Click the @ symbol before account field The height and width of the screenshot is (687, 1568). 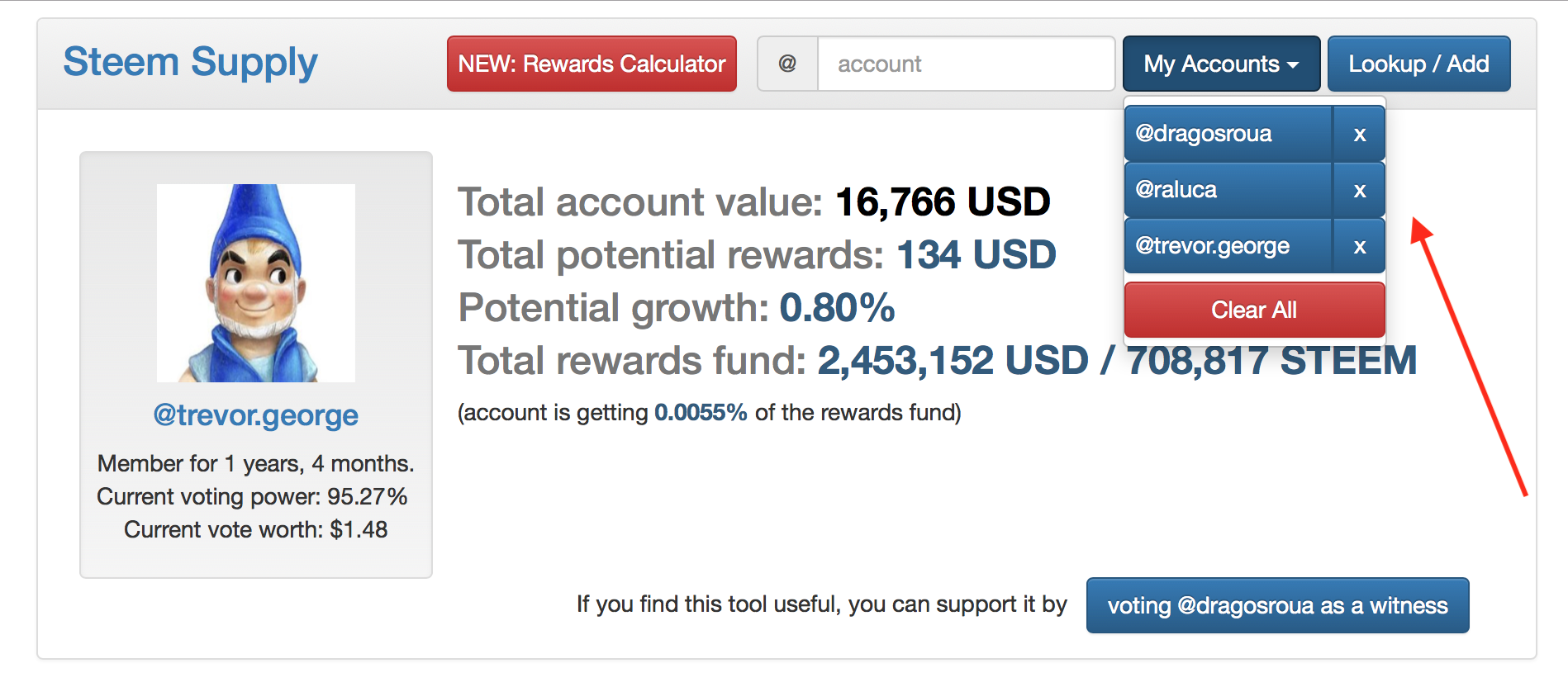[x=787, y=64]
